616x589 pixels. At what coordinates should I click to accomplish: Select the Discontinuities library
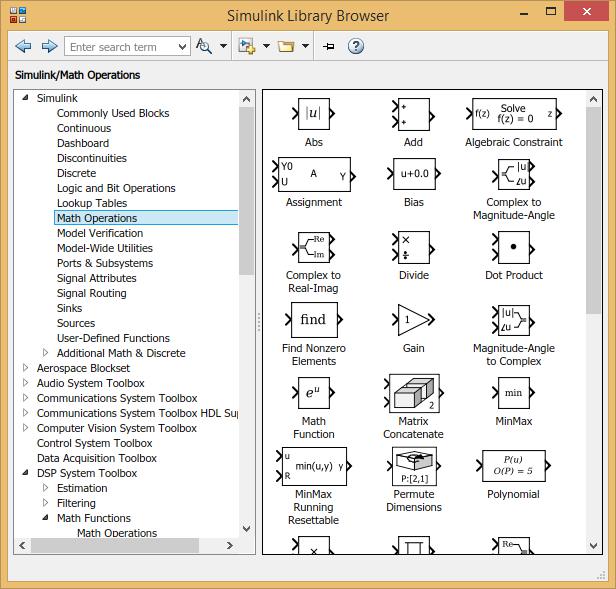(x=92, y=158)
